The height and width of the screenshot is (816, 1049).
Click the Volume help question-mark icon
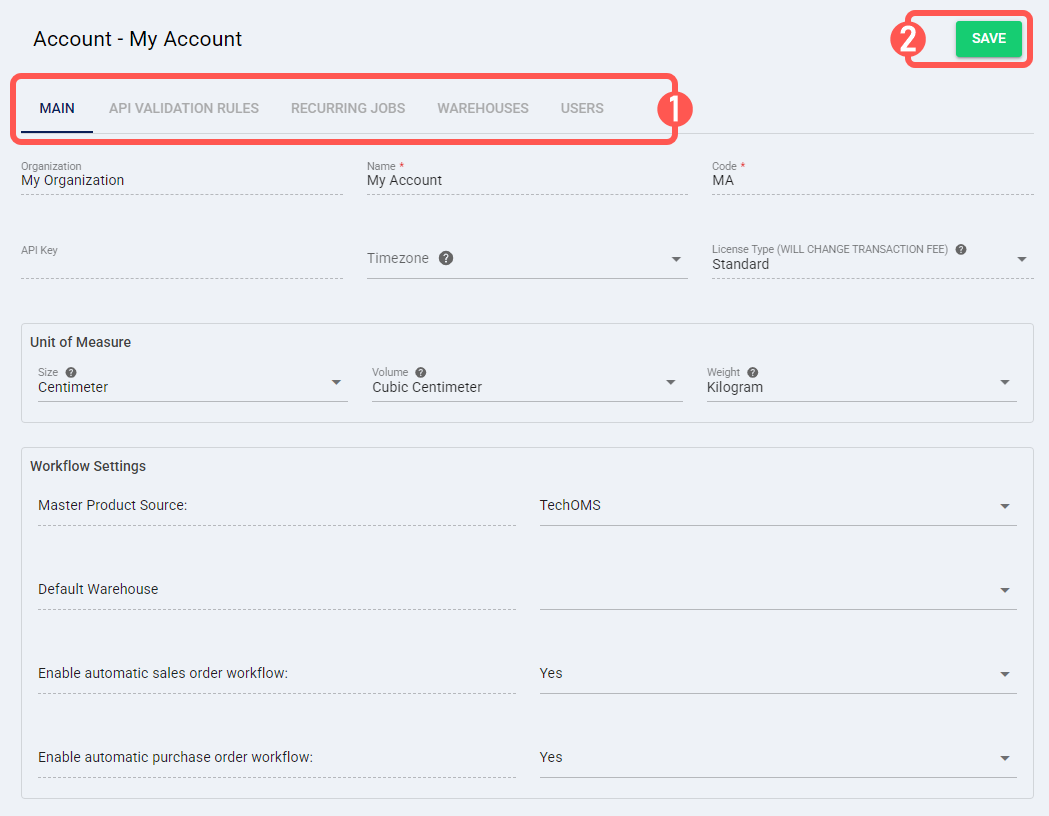tap(421, 373)
